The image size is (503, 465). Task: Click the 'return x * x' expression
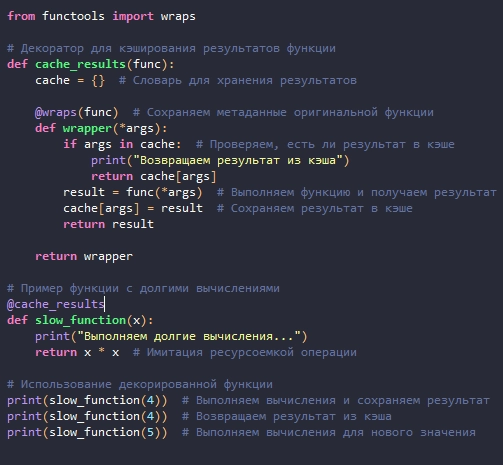[x=77, y=352]
